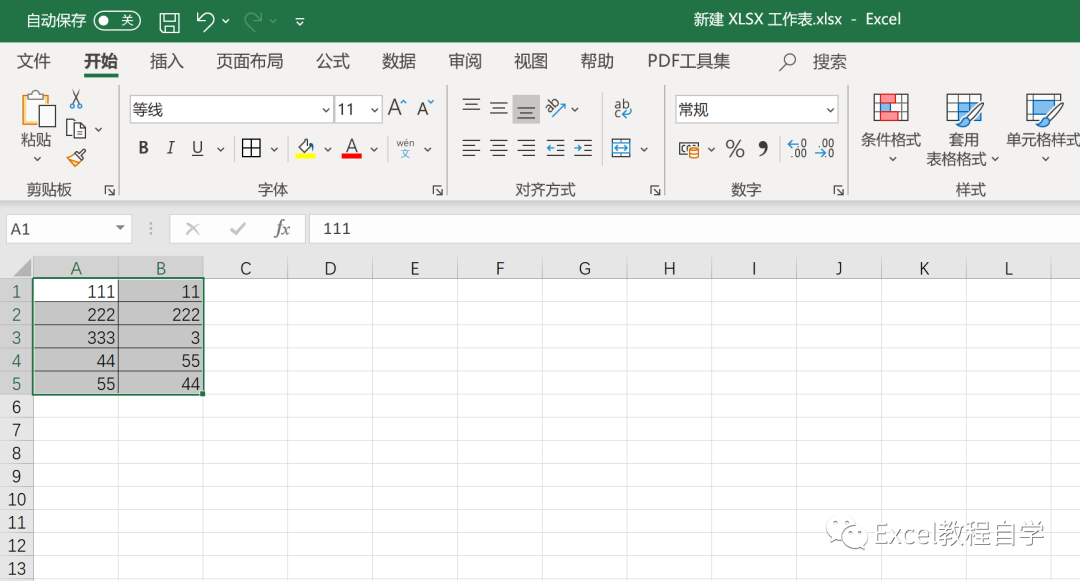Toggle Wrap Text icon

pyautogui.click(x=623, y=108)
